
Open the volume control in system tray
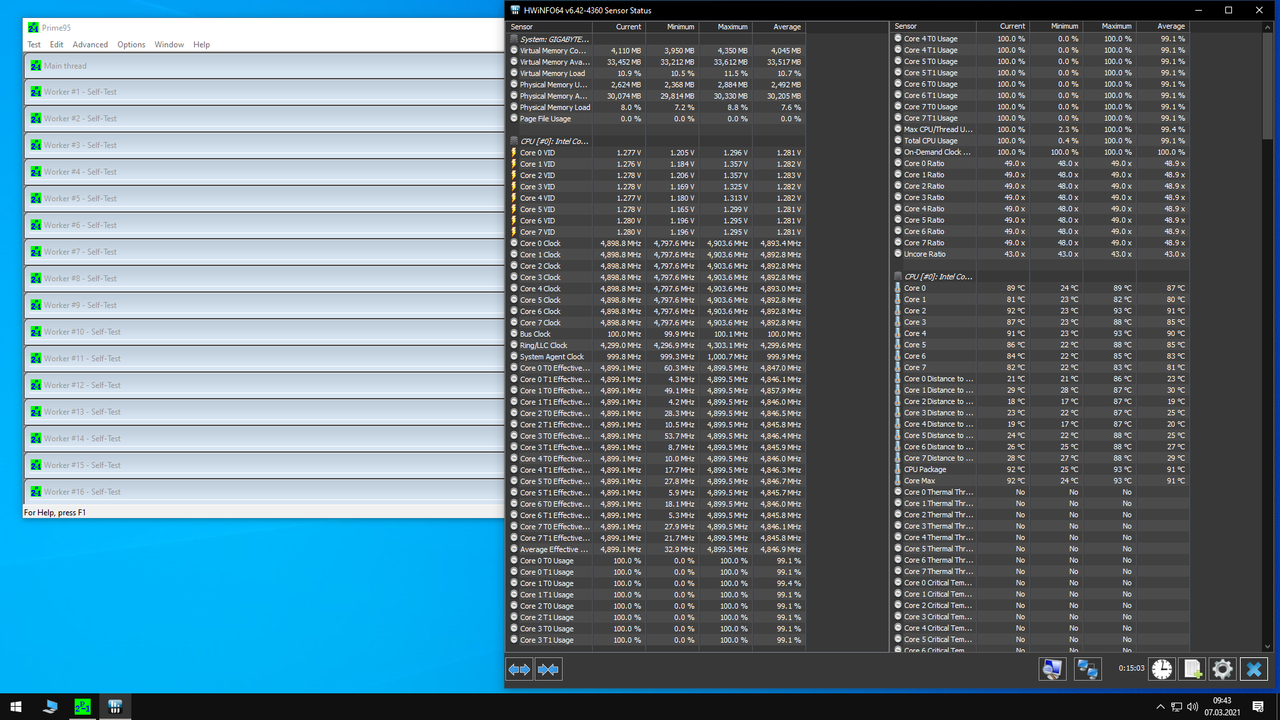1192,707
